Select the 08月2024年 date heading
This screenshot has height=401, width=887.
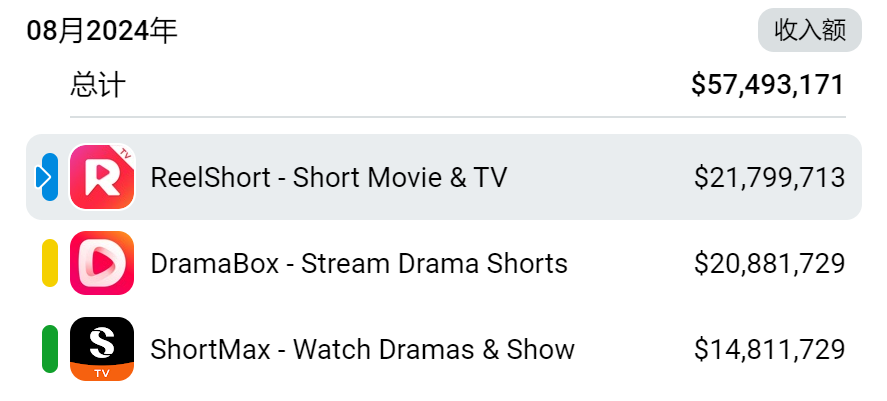pyautogui.click(x=102, y=31)
